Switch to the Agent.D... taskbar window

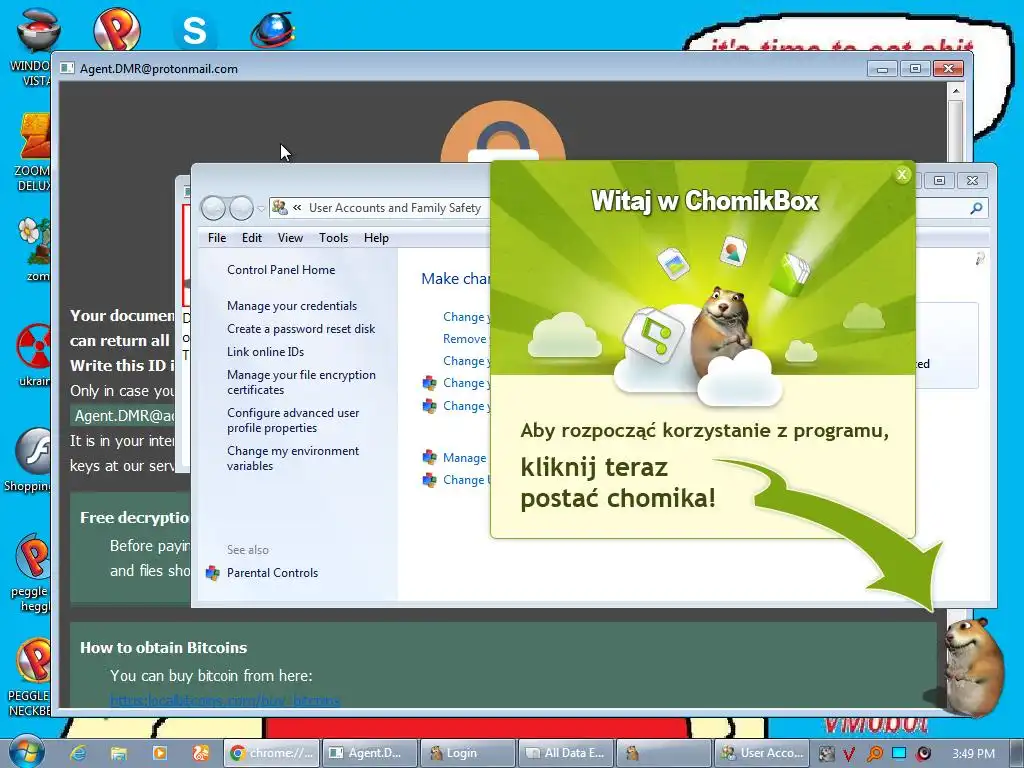(x=370, y=753)
